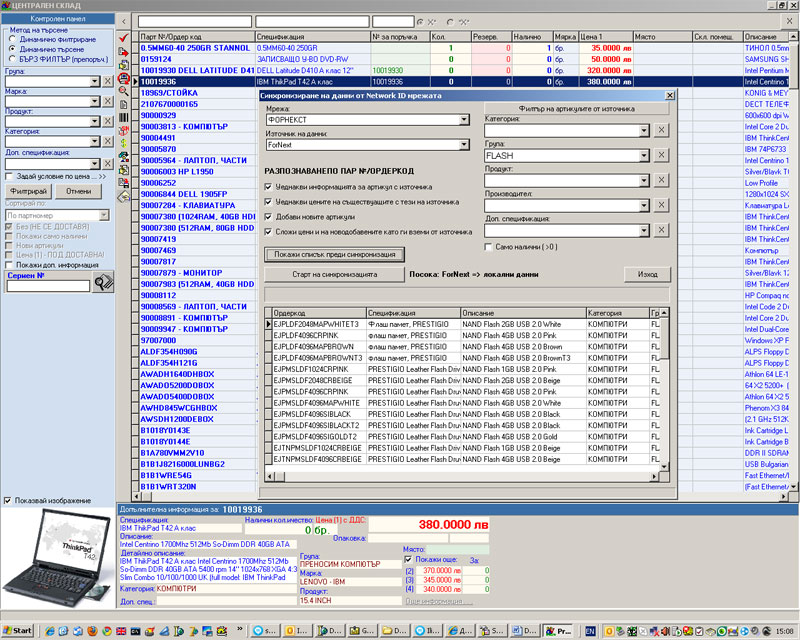Click the serial number search magnifier button
Image resolution: width=800 pixels, height=640 pixels.
pyautogui.click(x=103, y=282)
